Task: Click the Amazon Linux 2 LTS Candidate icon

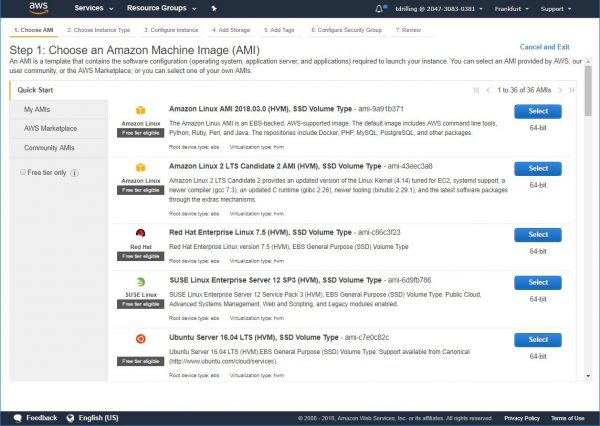Action: [x=140, y=168]
